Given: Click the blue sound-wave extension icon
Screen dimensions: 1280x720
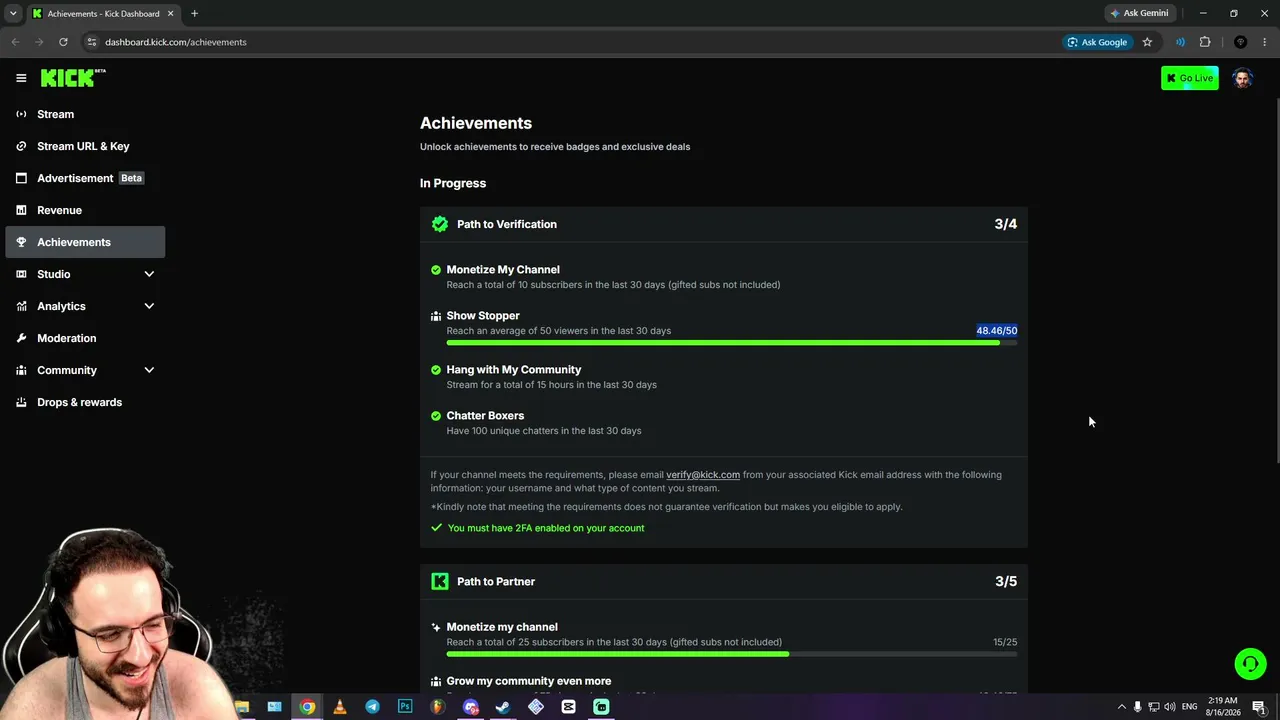Looking at the screenshot, I should tap(1180, 42).
